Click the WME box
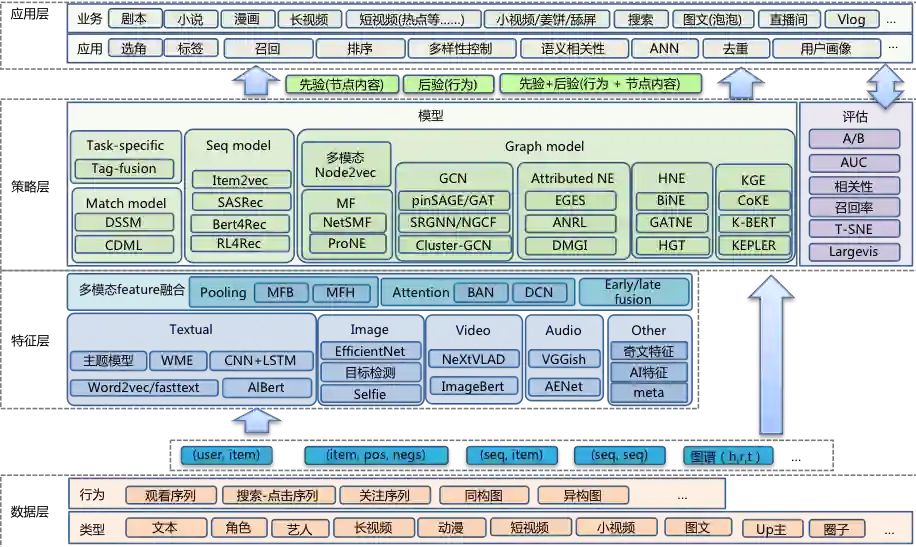The image size is (916, 547). tap(178, 361)
